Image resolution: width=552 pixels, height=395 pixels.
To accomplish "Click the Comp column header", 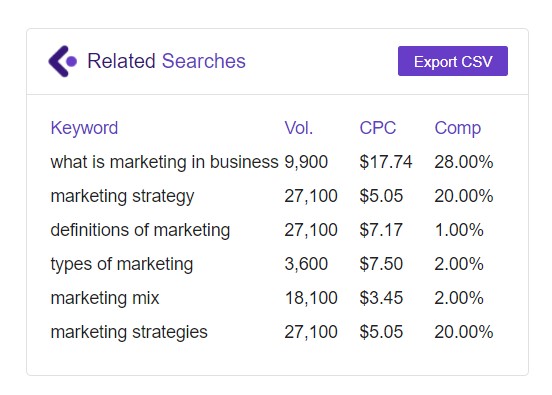I will tap(457, 128).
